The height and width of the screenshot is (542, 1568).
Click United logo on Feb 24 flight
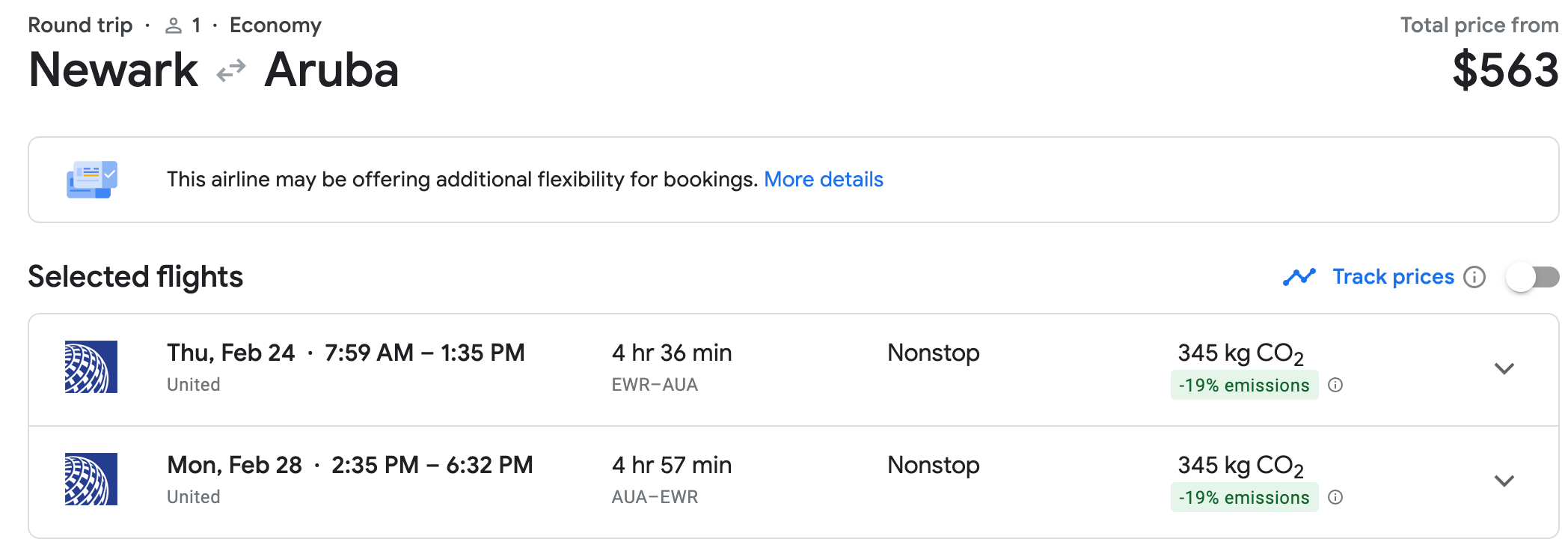[x=91, y=367]
